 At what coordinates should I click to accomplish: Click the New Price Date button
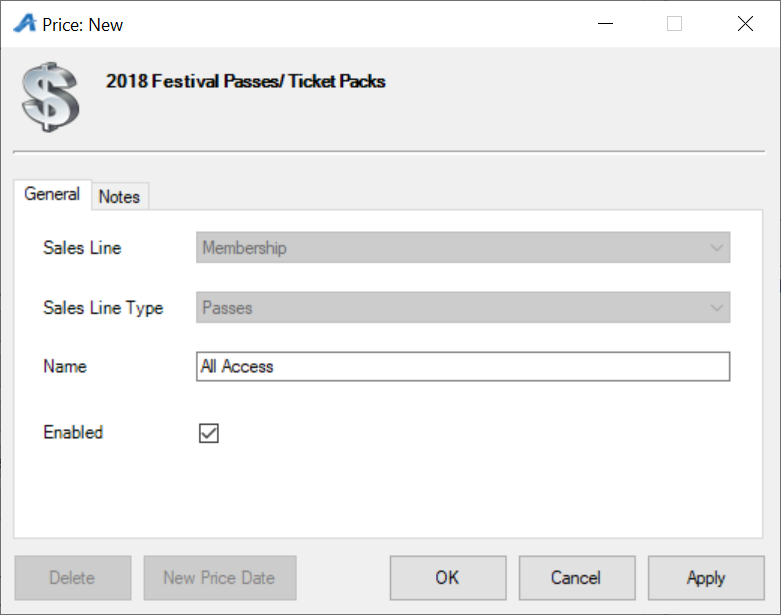pyautogui.click(x=220, y=578)
